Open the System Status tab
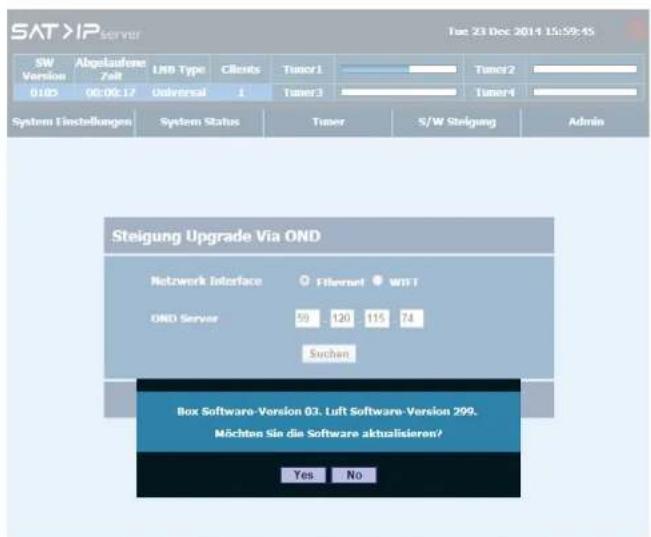 pyautogui.click(x=200, y=122)
